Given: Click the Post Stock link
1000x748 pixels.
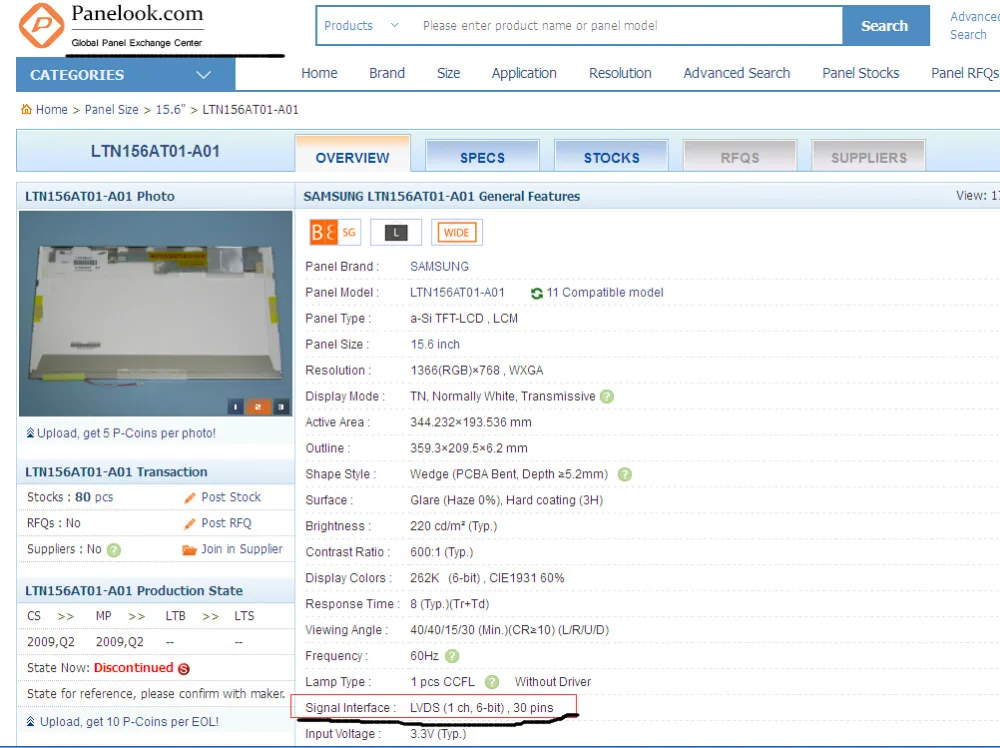Looking at the screenshot, I should pyautogui.click(x=231, y=497).
